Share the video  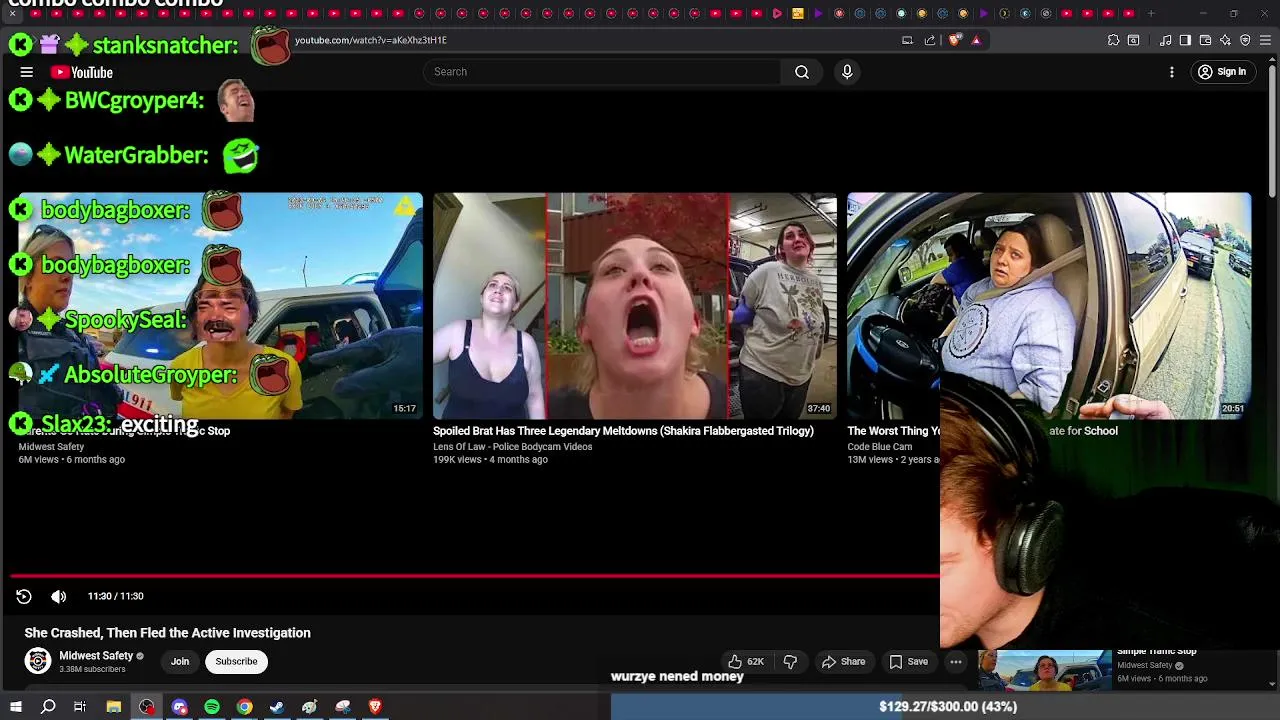point(843,661)
